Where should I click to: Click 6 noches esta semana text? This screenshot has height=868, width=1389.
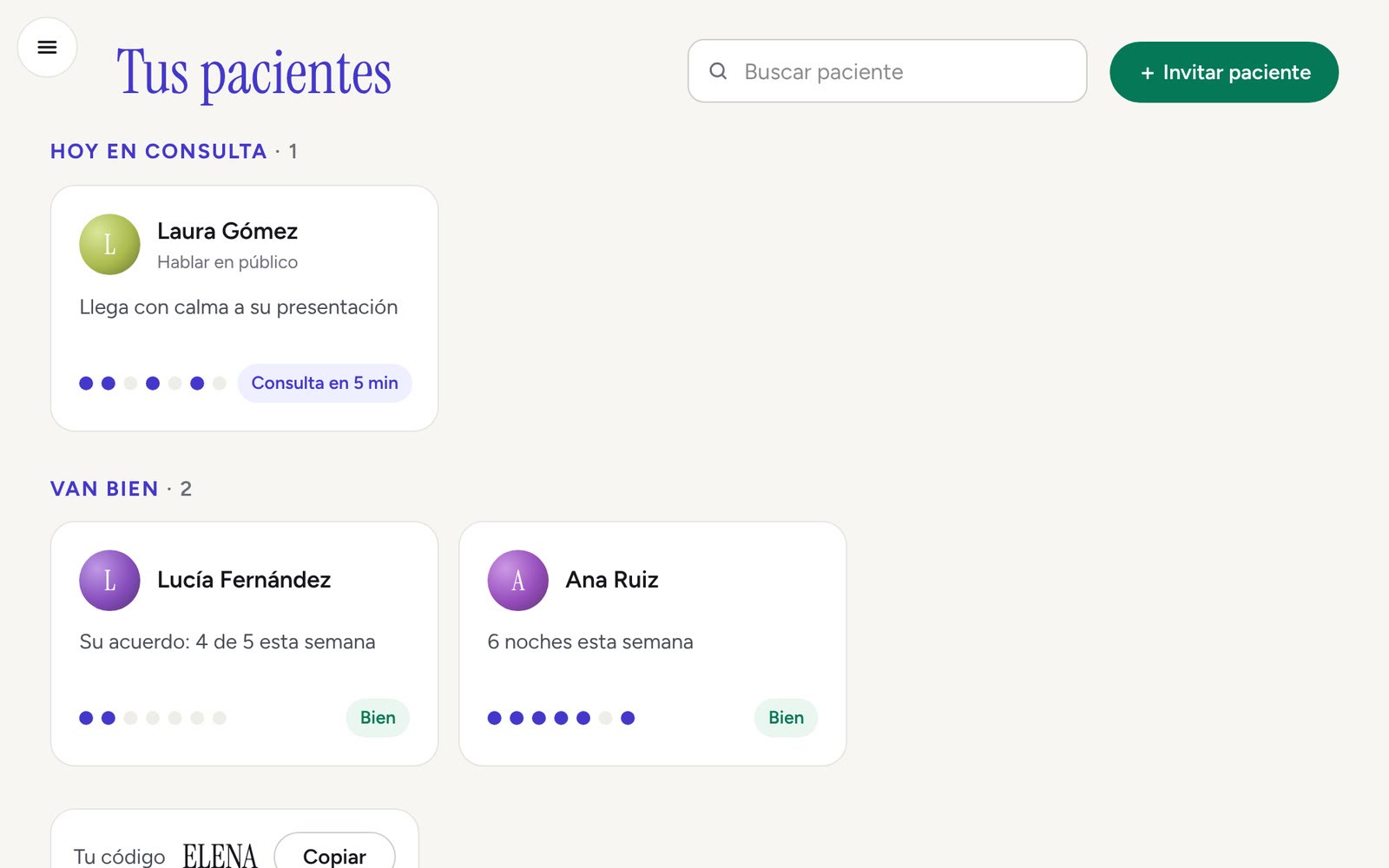pyautogui.click(x=590, y=642)
